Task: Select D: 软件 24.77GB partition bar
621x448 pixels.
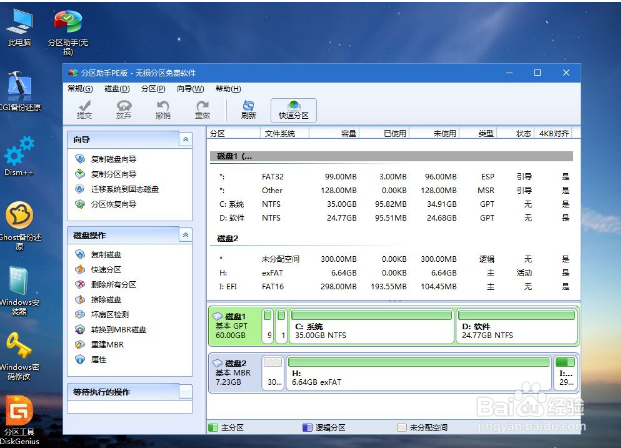Action: point(516,326)
